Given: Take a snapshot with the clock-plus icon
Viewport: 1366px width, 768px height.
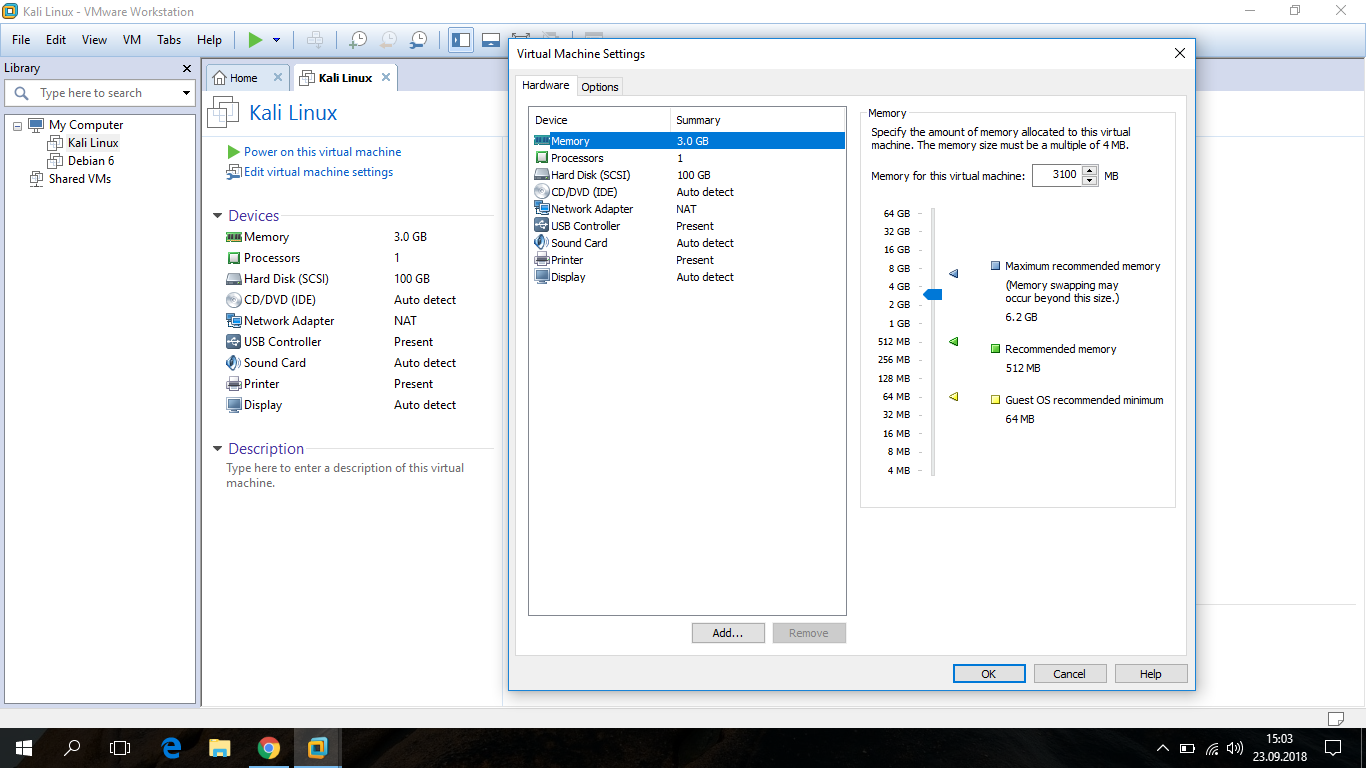Looking at the screenshot, I should tap(357, 40).
